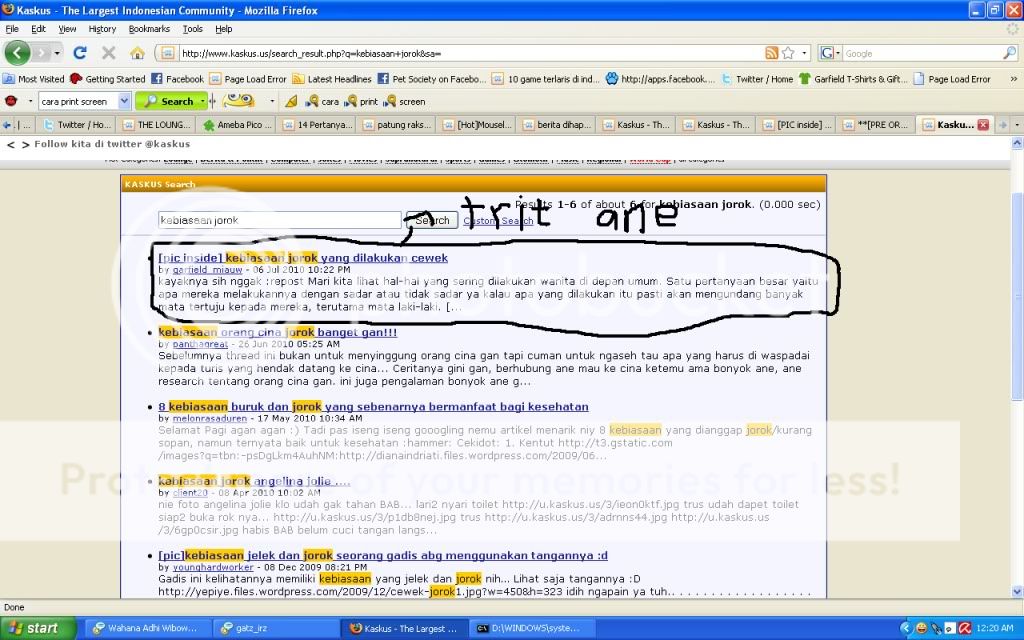Click the green toolbar Search button

[167, 101]
